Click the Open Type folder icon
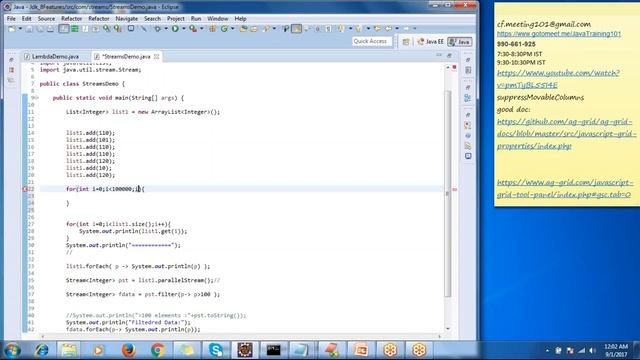The width and height of the screenshot is (640, 360). point(244,29)
